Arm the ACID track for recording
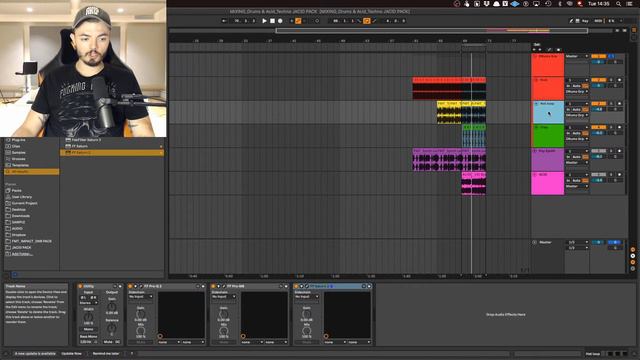The image size is (640, 360). pos(619,175)
